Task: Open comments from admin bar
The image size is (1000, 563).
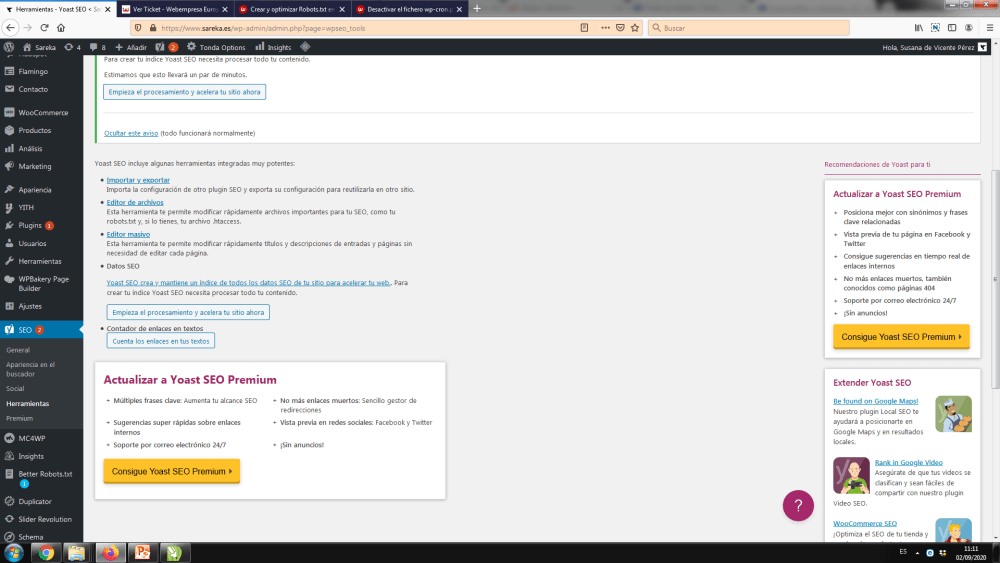Action: [98, 47]
